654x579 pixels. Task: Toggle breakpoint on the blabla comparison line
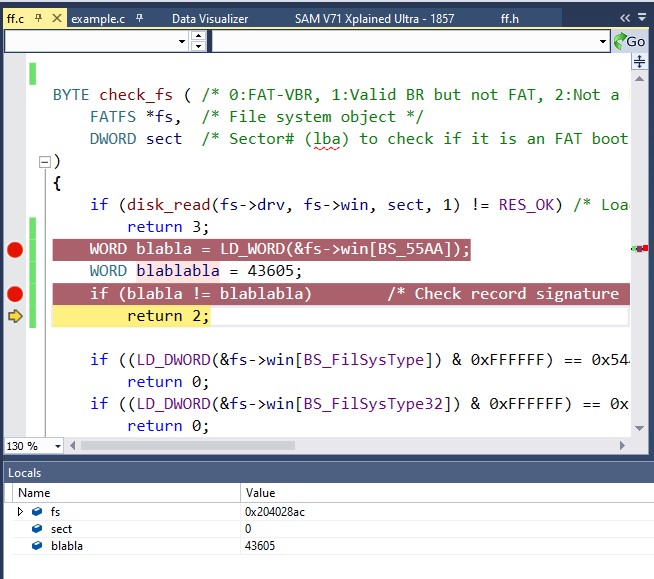pos(14,294)
